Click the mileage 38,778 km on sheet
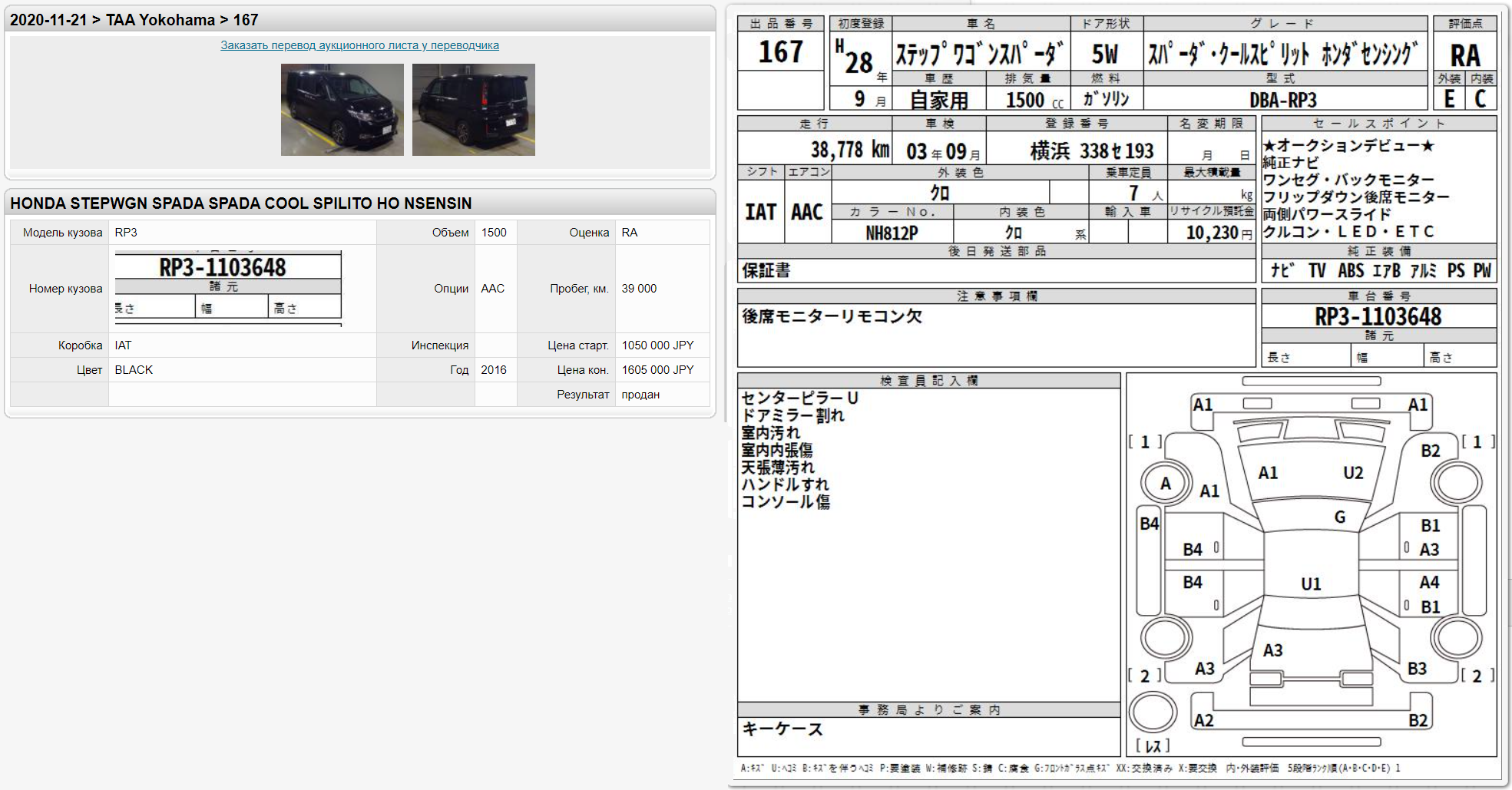 pos(850,150)
